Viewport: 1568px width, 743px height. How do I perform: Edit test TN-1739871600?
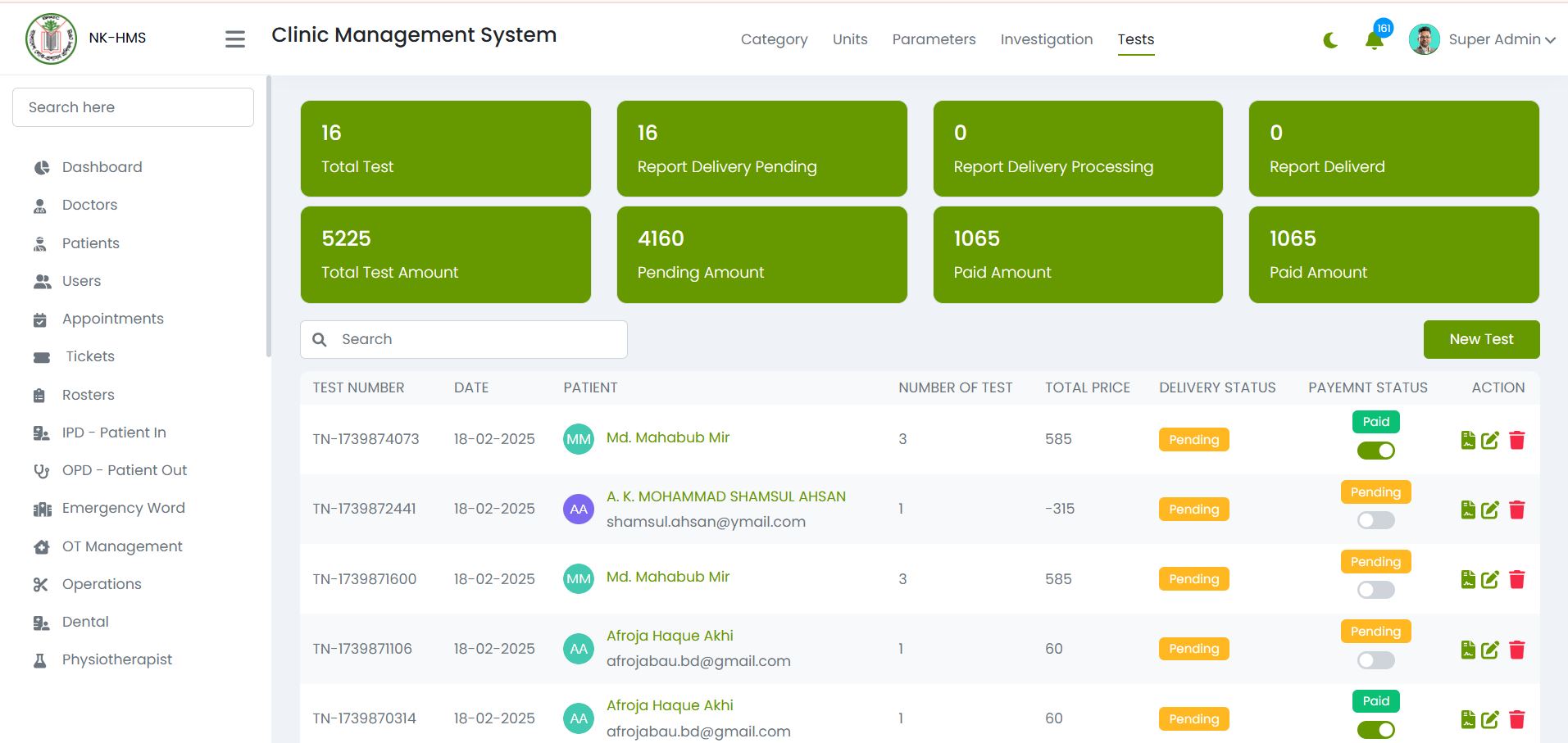(x=1490, y=579)
